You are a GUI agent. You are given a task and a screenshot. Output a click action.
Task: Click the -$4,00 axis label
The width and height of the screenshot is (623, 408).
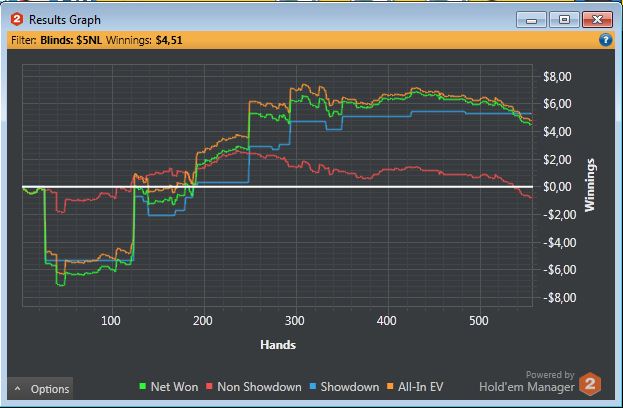pyautogui.click(x=559, y=242)
